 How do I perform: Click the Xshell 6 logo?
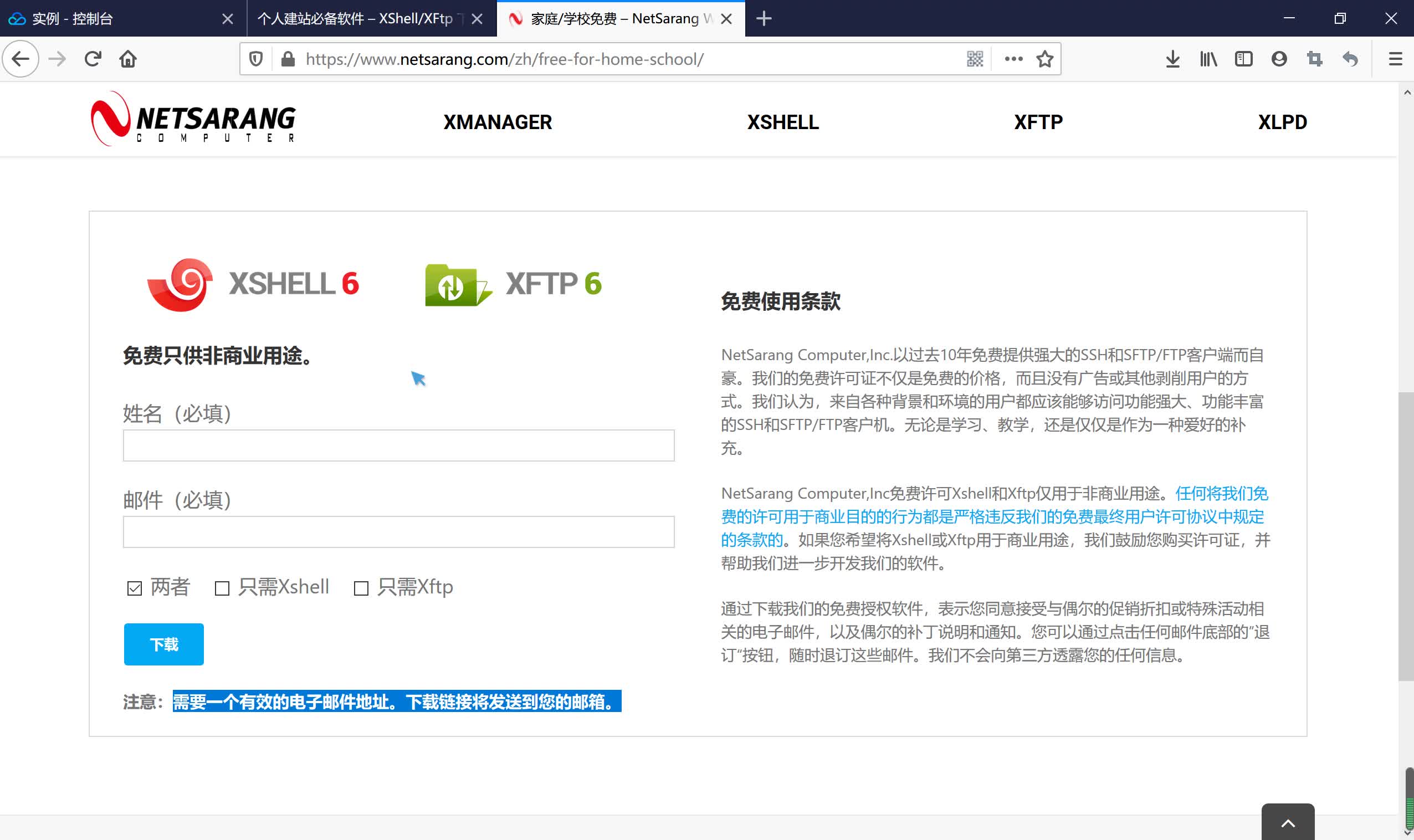pyautogui.click(x=253, y=285)
